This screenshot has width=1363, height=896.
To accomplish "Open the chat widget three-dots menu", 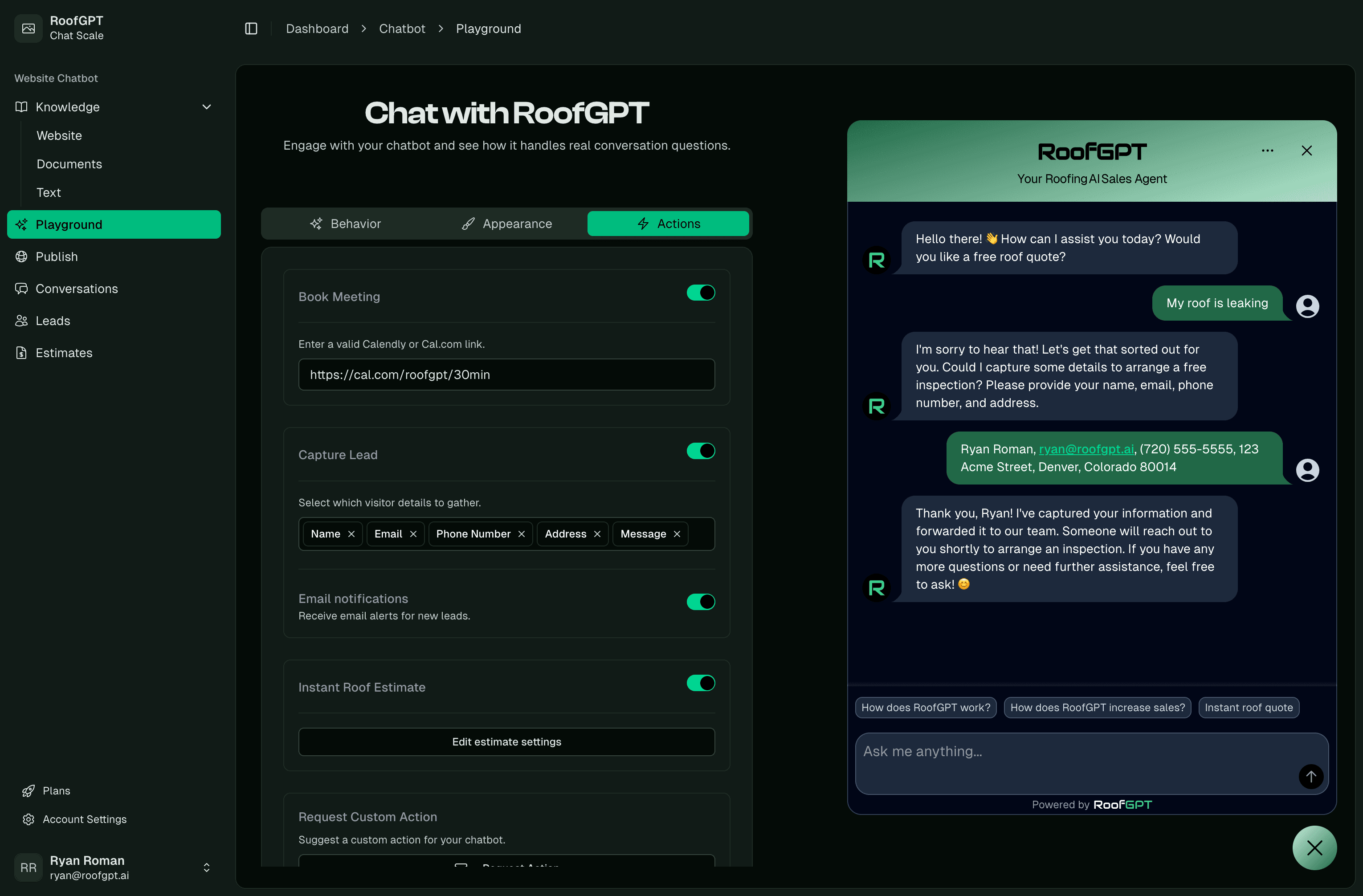I will [x=1267, y=151].
